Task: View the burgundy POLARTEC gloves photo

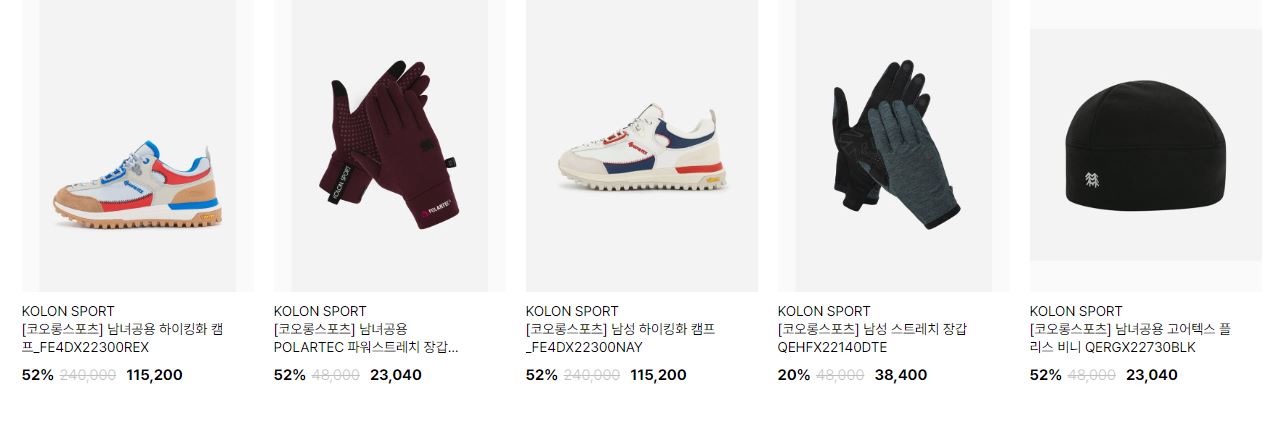Action: [390, 145]
